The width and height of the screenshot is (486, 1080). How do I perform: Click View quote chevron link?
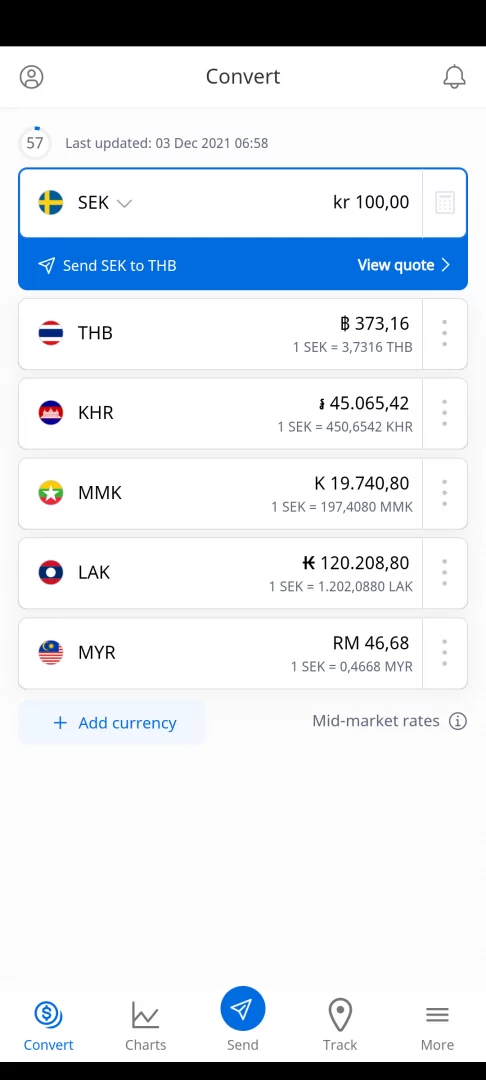[x=403, y=265]
